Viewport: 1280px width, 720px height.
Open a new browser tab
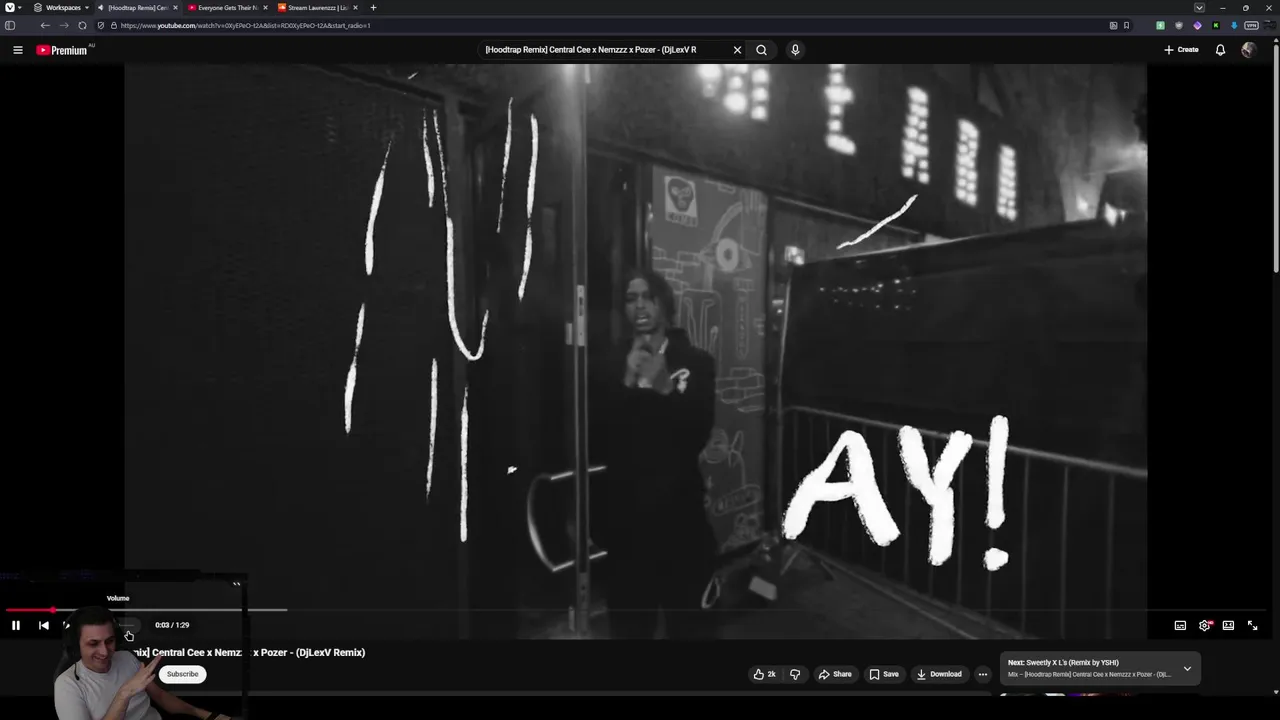click(x=373, y=7)
